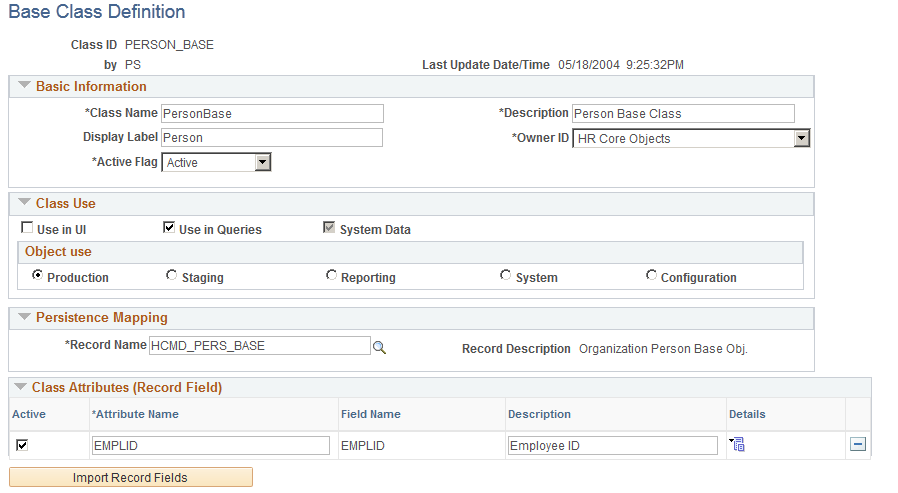Delete the EMPLID row with minus icon

pos(858,444)
